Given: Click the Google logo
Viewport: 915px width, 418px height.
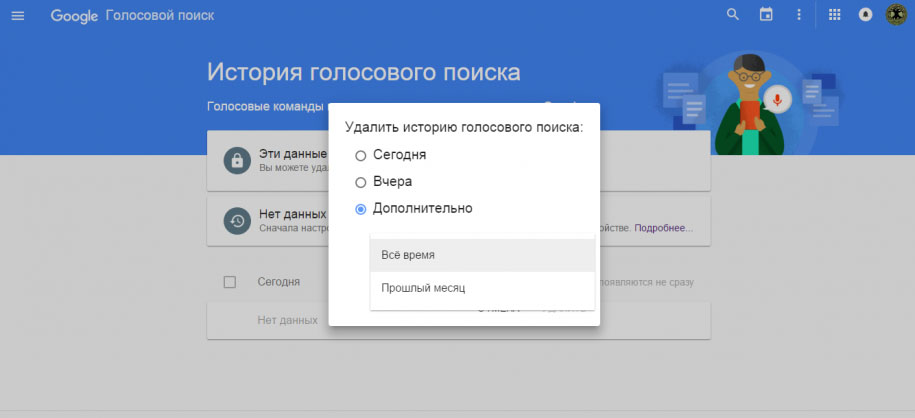Looking at the screenshot, I should pyautogui.click(x=75, y=16).
